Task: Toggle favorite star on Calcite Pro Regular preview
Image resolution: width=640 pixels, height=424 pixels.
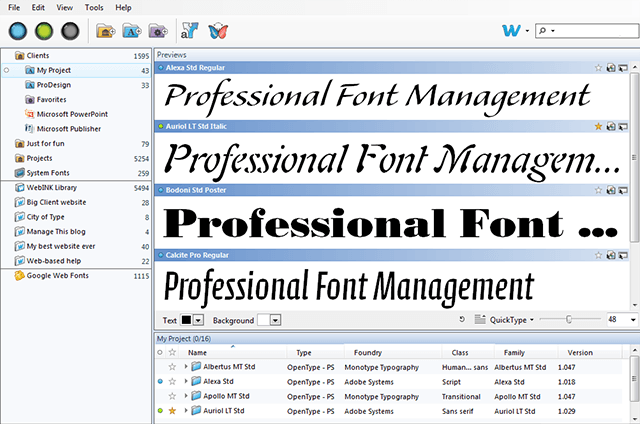Action: [598, 255]
